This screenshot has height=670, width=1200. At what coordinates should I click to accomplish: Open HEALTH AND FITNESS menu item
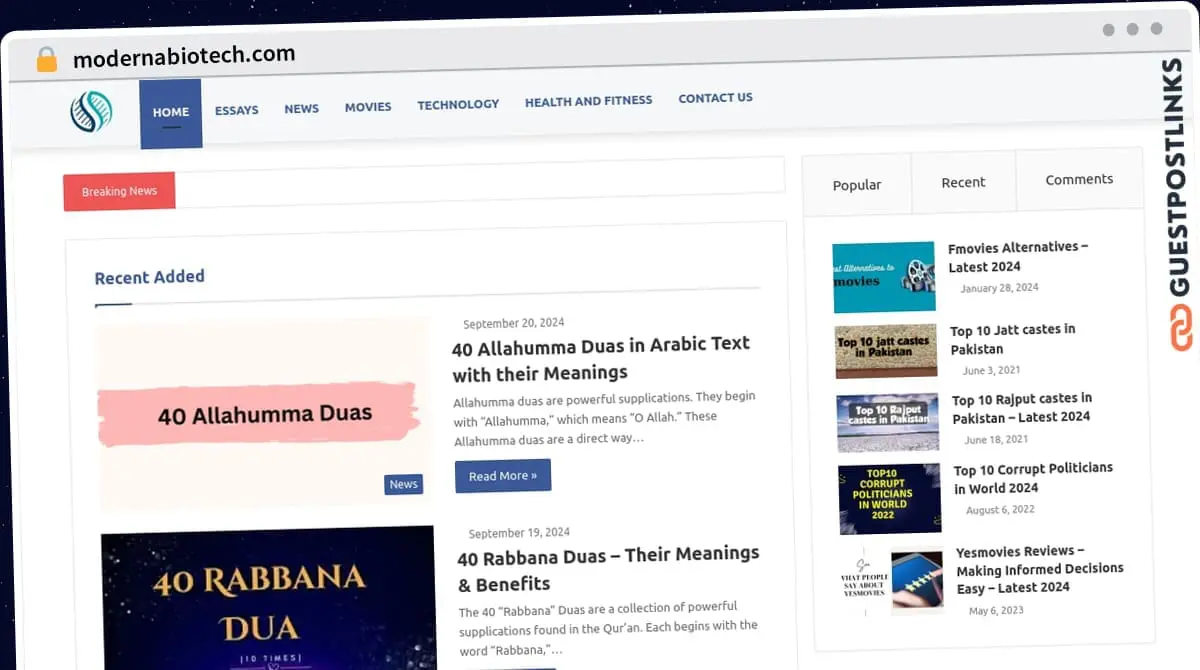pos(588,101)
